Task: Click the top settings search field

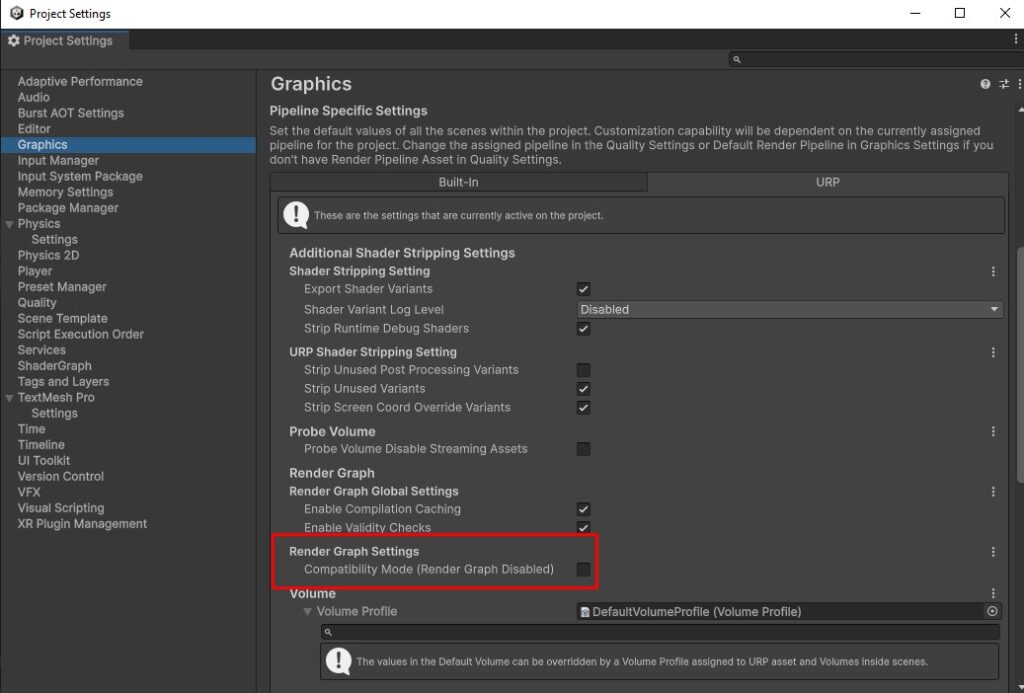Action: [876, 59]
